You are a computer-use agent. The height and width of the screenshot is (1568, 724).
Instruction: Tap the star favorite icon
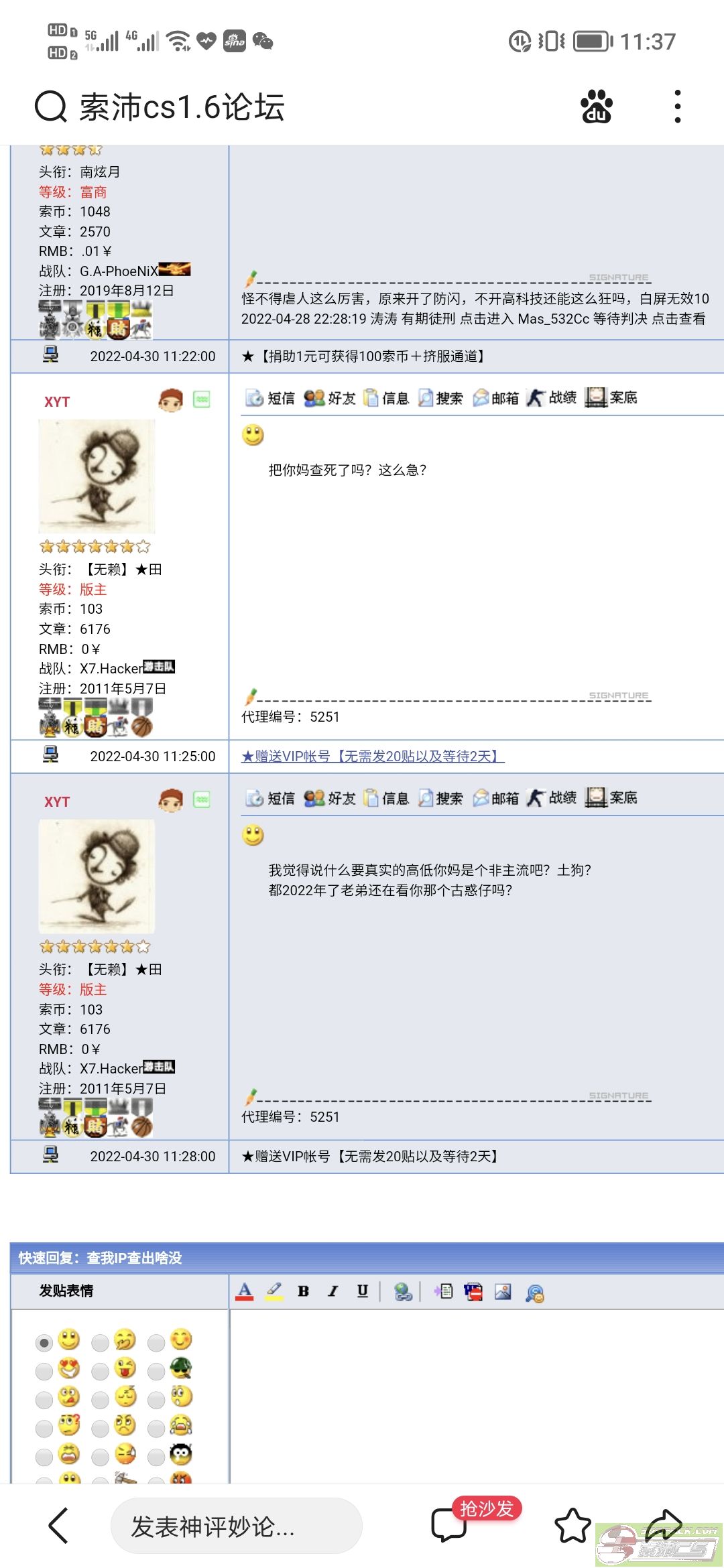(573, 1526)
